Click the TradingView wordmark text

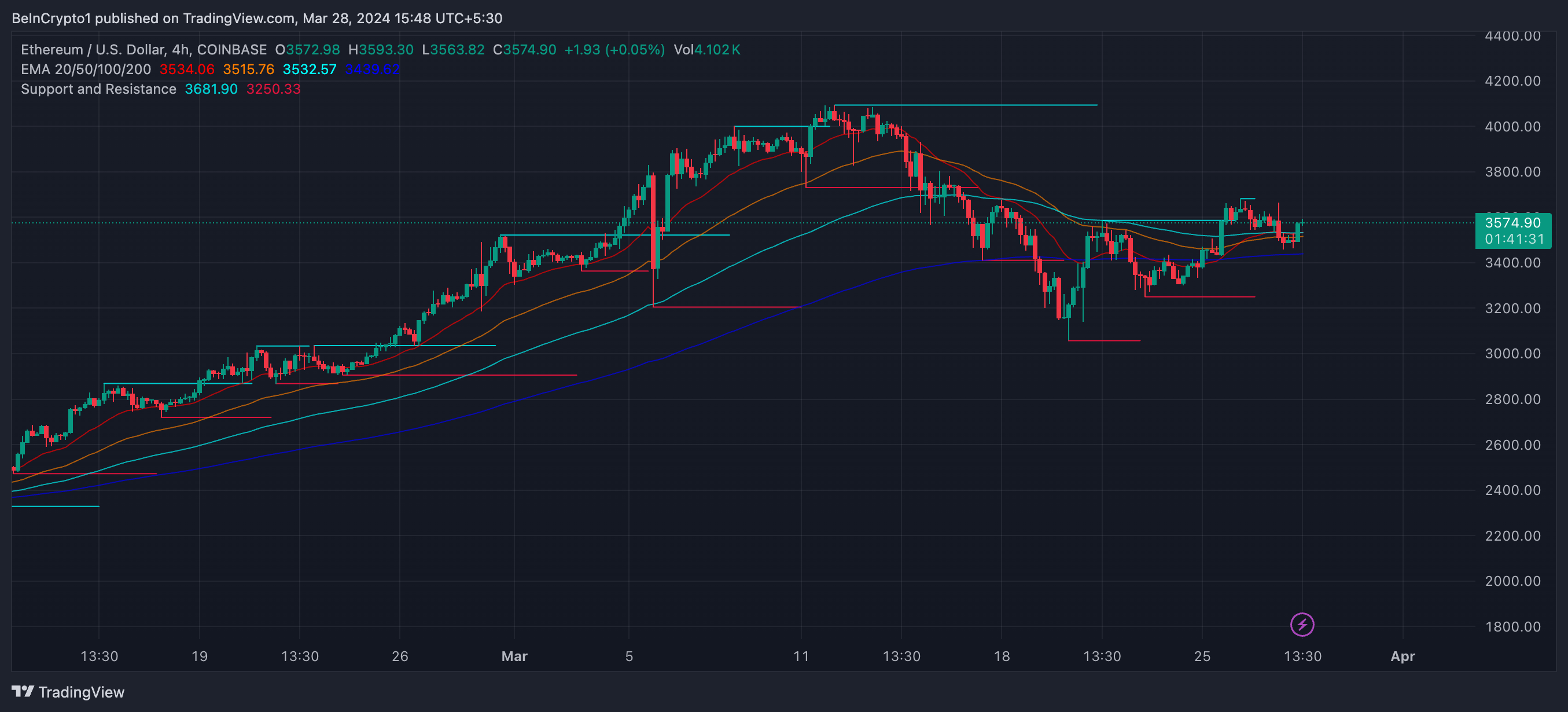82,692
